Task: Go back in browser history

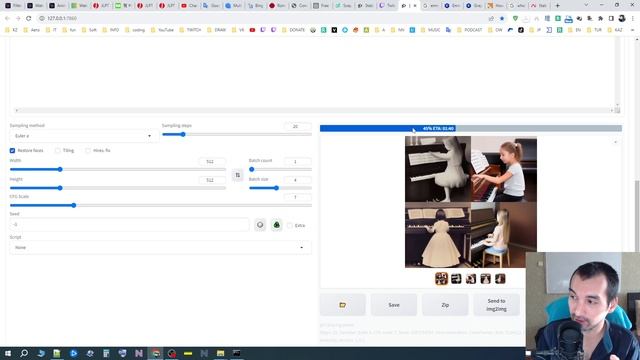Action: click(7, 18)
